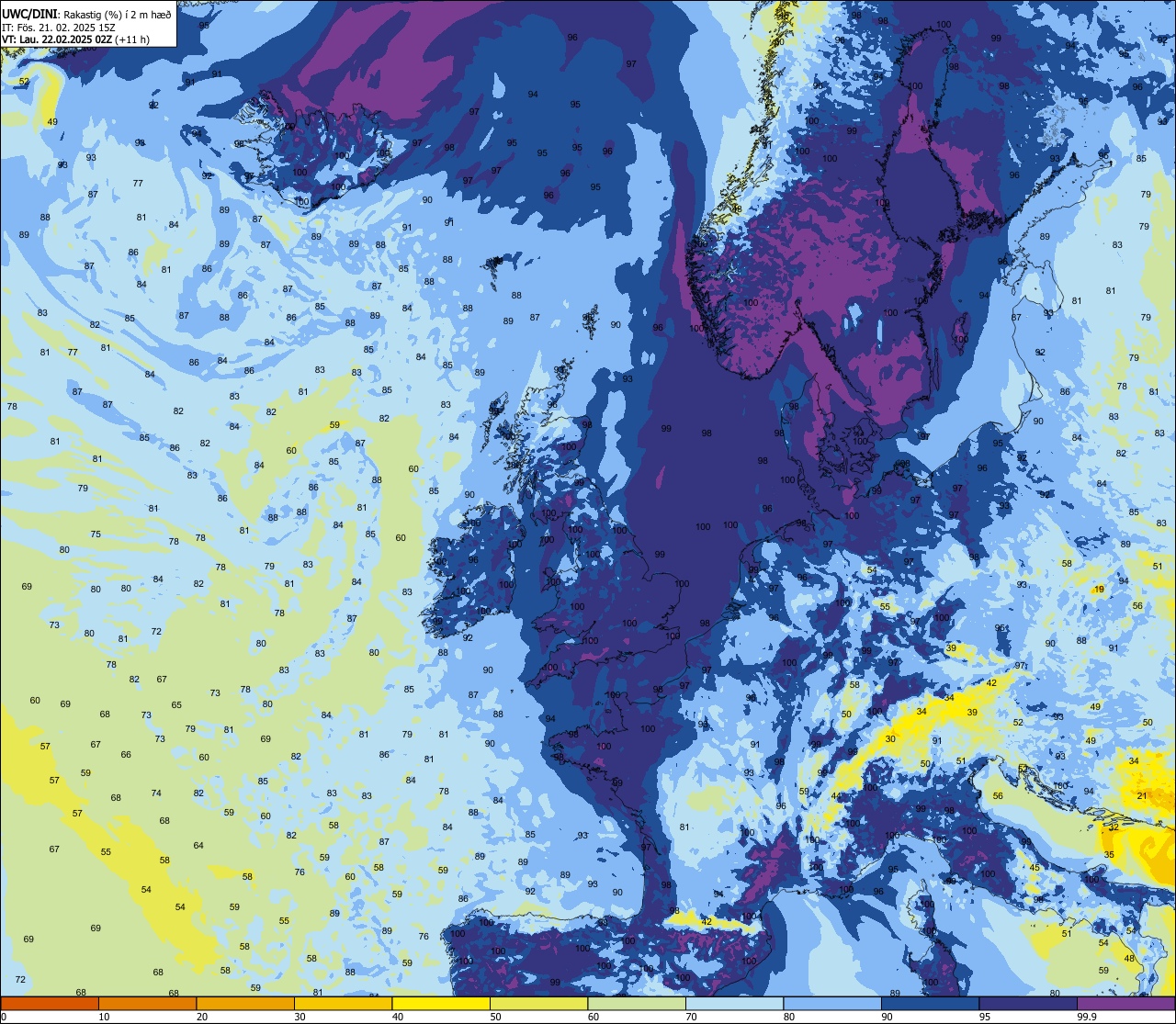The width and height of the screenshot is (1176, 1024).
Task: Click the legend scale label '60'
Action: (594, 1017)
